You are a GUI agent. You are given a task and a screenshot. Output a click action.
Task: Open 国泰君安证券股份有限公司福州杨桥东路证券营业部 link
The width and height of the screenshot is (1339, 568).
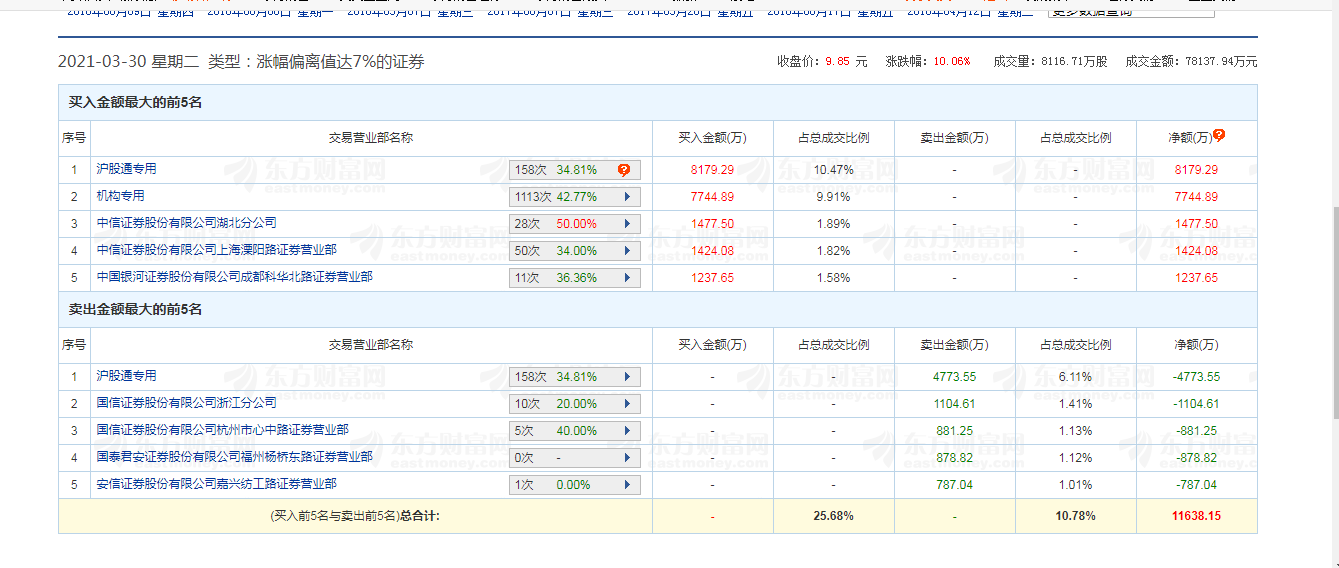tap(234, 457)
